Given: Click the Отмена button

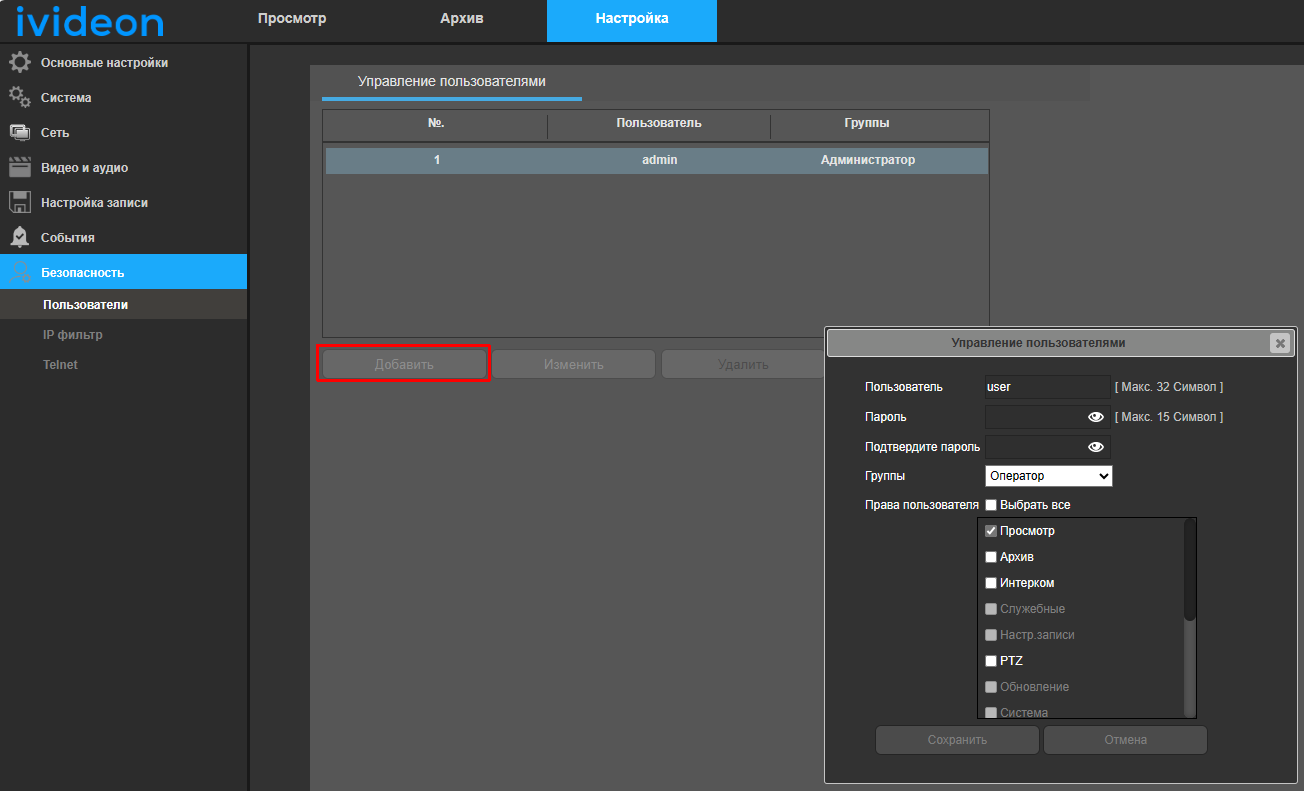Looking at the screenshot, I should tap(1125, 740).
